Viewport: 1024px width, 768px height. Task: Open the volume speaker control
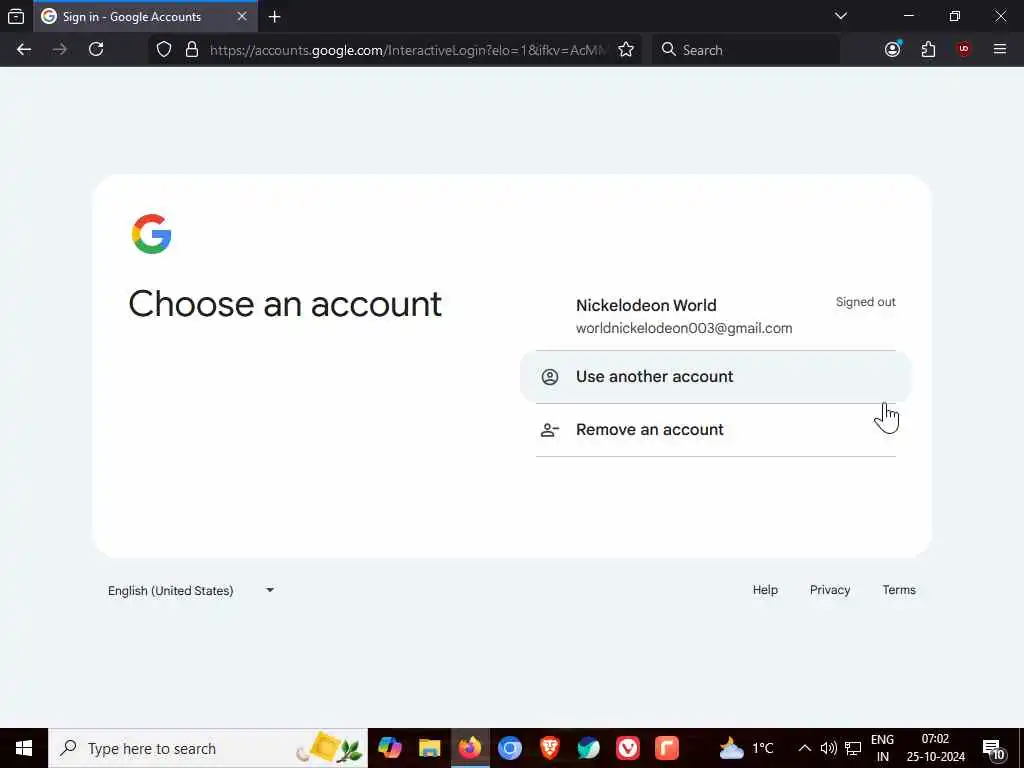point(829,748)
